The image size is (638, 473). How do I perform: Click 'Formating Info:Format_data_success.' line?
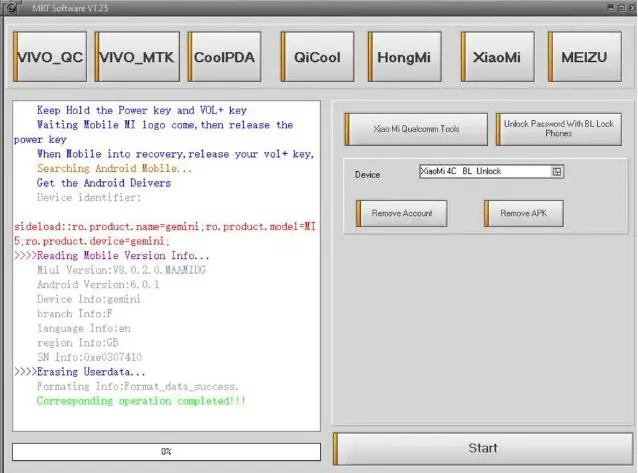(138, 386)
